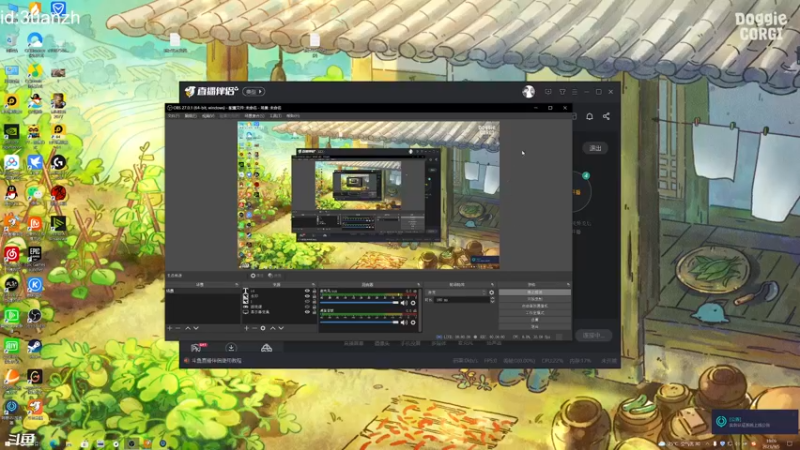Click download icon in 直播伴侣 bottom toolbar

(x=231, y=348)
